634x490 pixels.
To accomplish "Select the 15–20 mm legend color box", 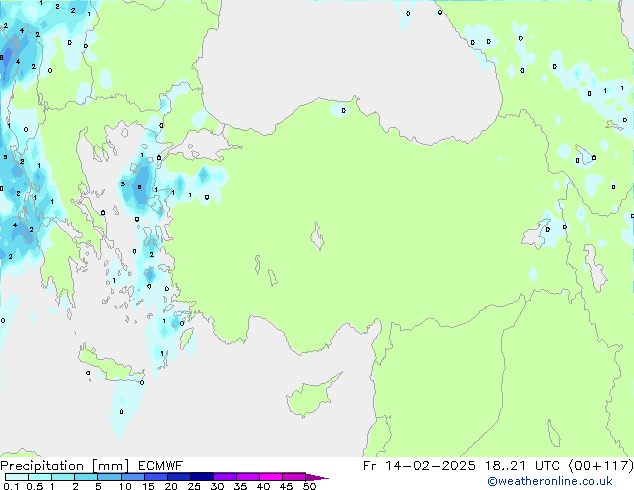I will [155, 477].
